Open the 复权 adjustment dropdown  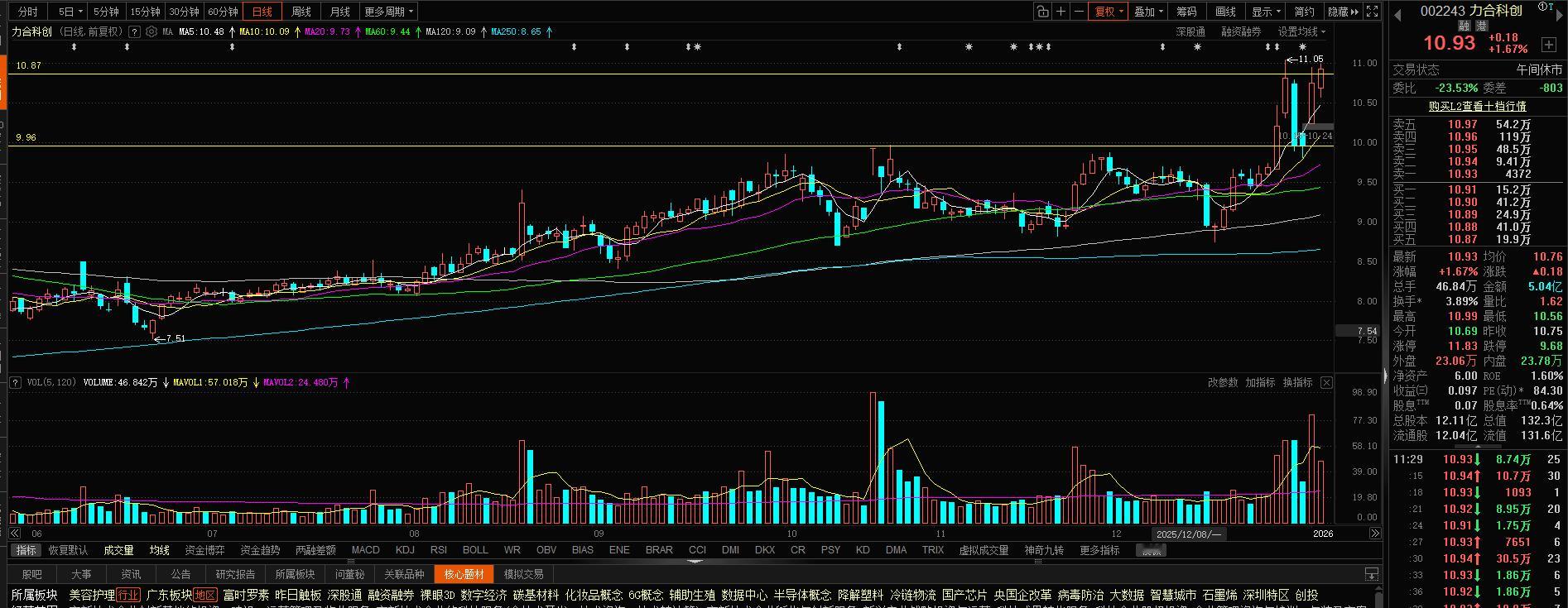point(1109,12)
